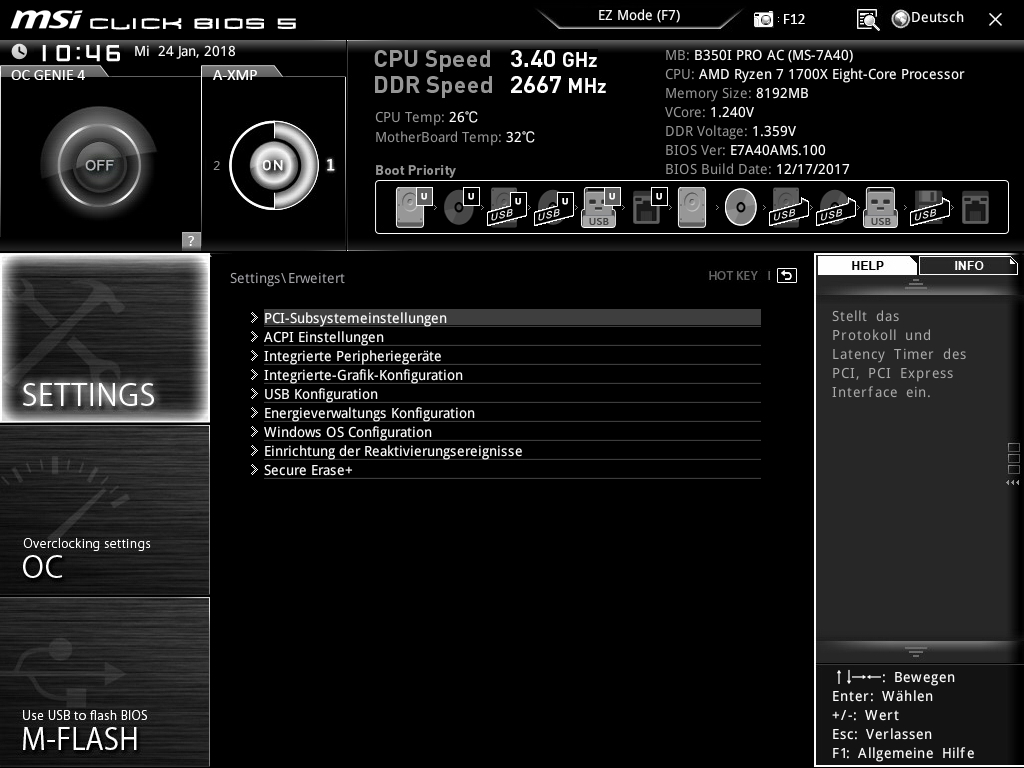Select the legacy hard disk icon without U badge
The image size is (1024, 768).
coord(692,208)
